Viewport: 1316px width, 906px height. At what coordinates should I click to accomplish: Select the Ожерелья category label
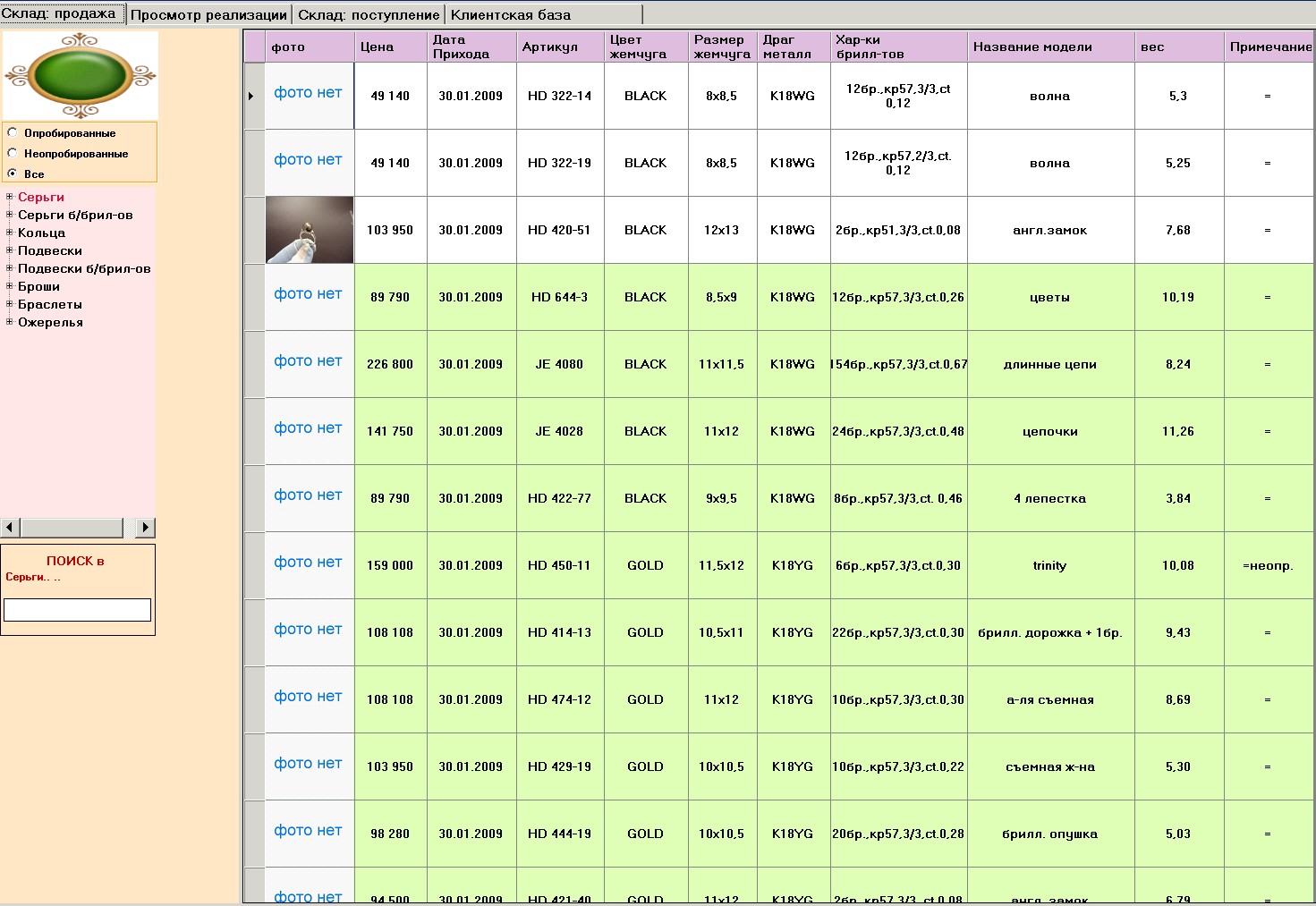point(50,322)
